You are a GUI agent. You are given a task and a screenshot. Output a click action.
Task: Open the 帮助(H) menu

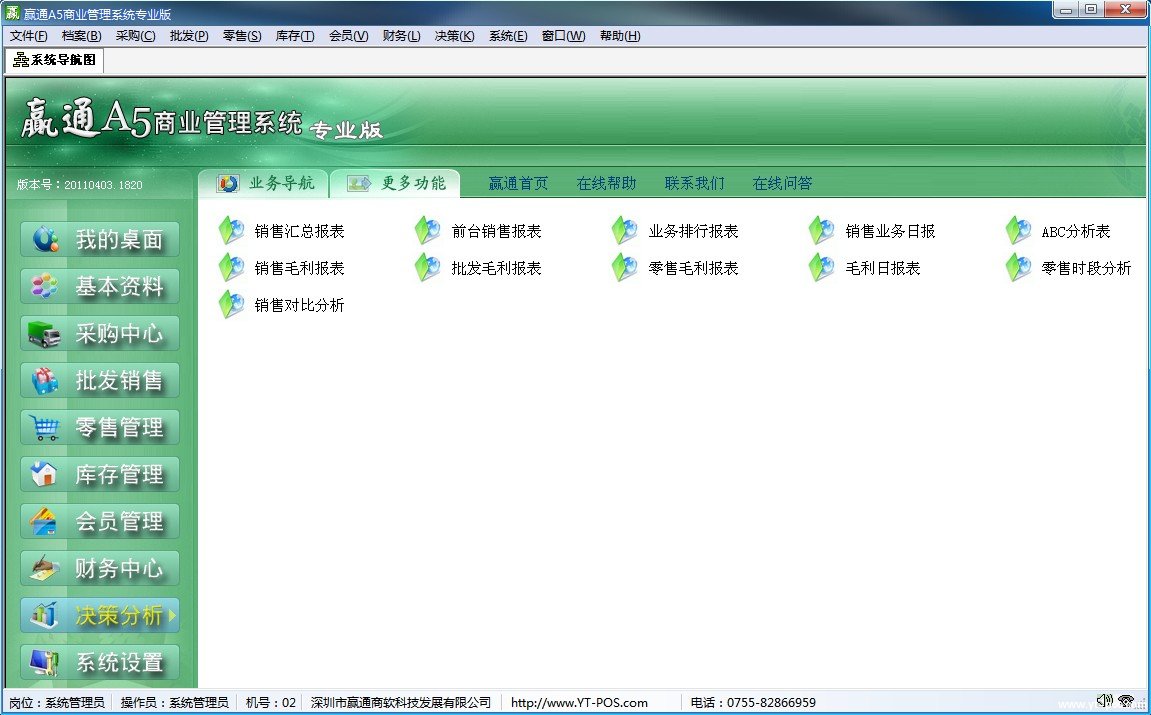pyautogui.click(x=620, y=35)
